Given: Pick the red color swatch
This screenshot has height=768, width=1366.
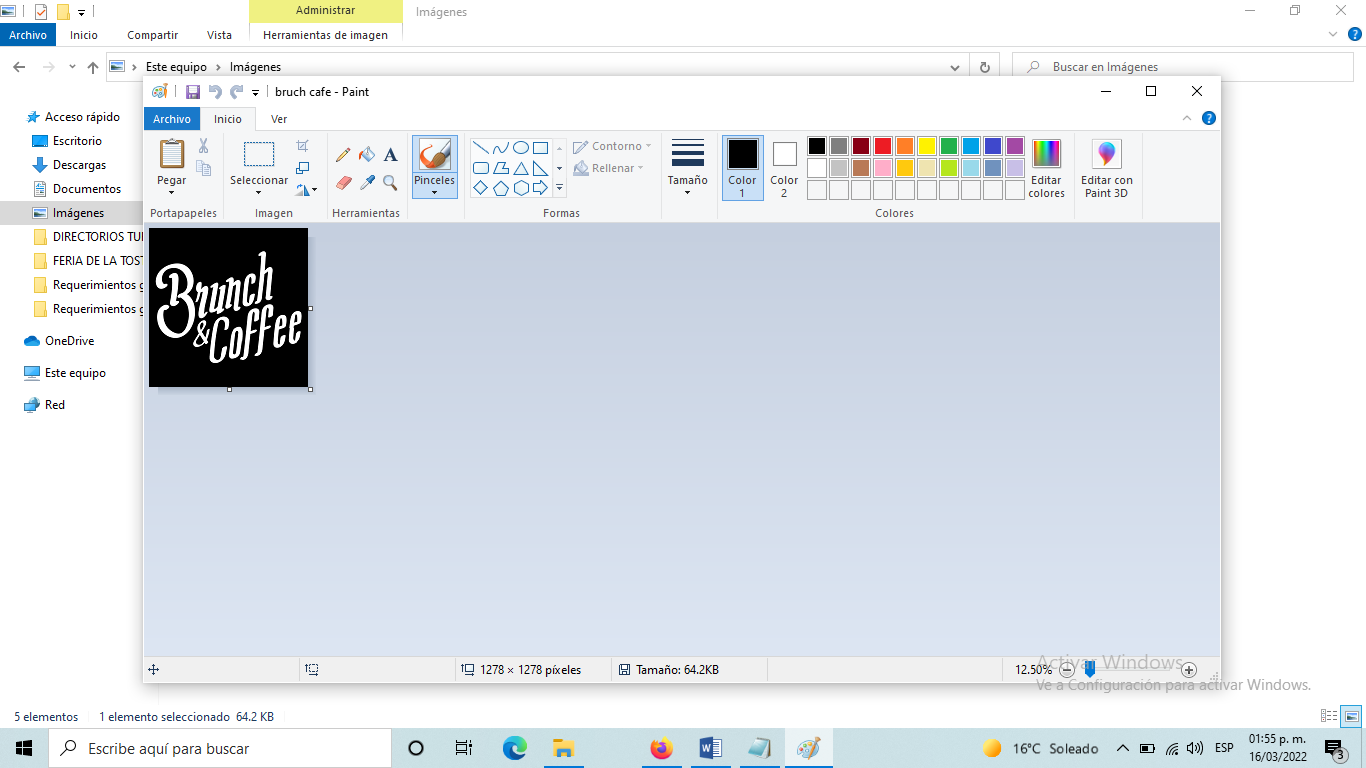Looking at the screenshot, I should [x=883, y=146].
